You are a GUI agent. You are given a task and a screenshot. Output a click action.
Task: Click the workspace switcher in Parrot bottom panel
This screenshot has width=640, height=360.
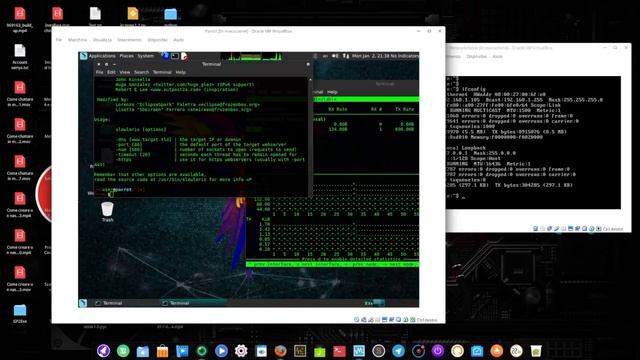[x=374, y=303]
